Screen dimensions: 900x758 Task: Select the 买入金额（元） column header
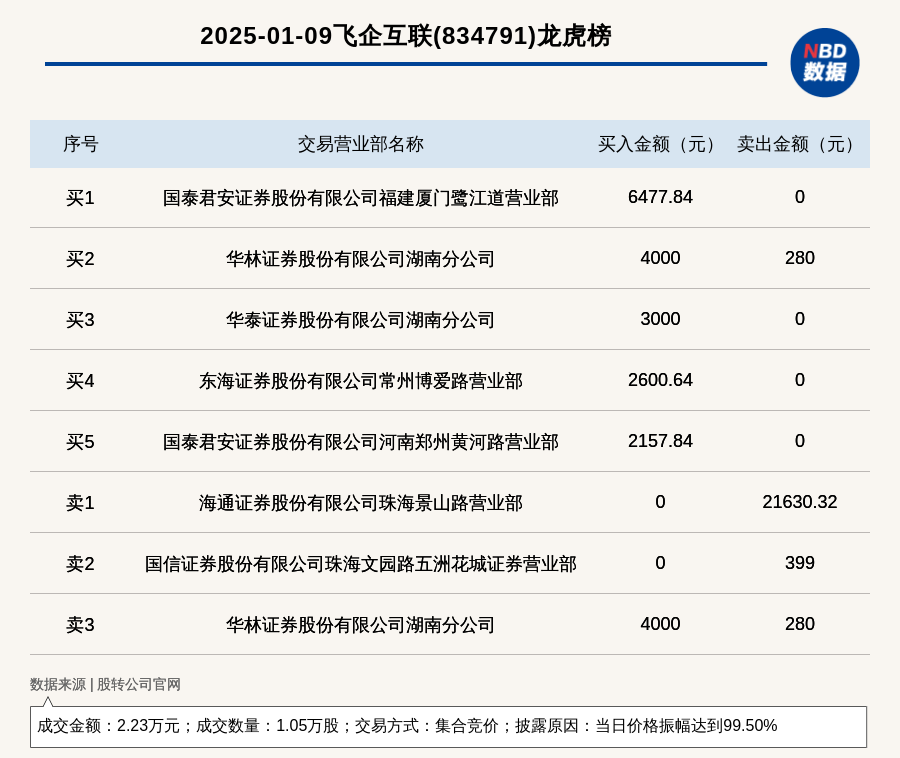pos(660,144)
